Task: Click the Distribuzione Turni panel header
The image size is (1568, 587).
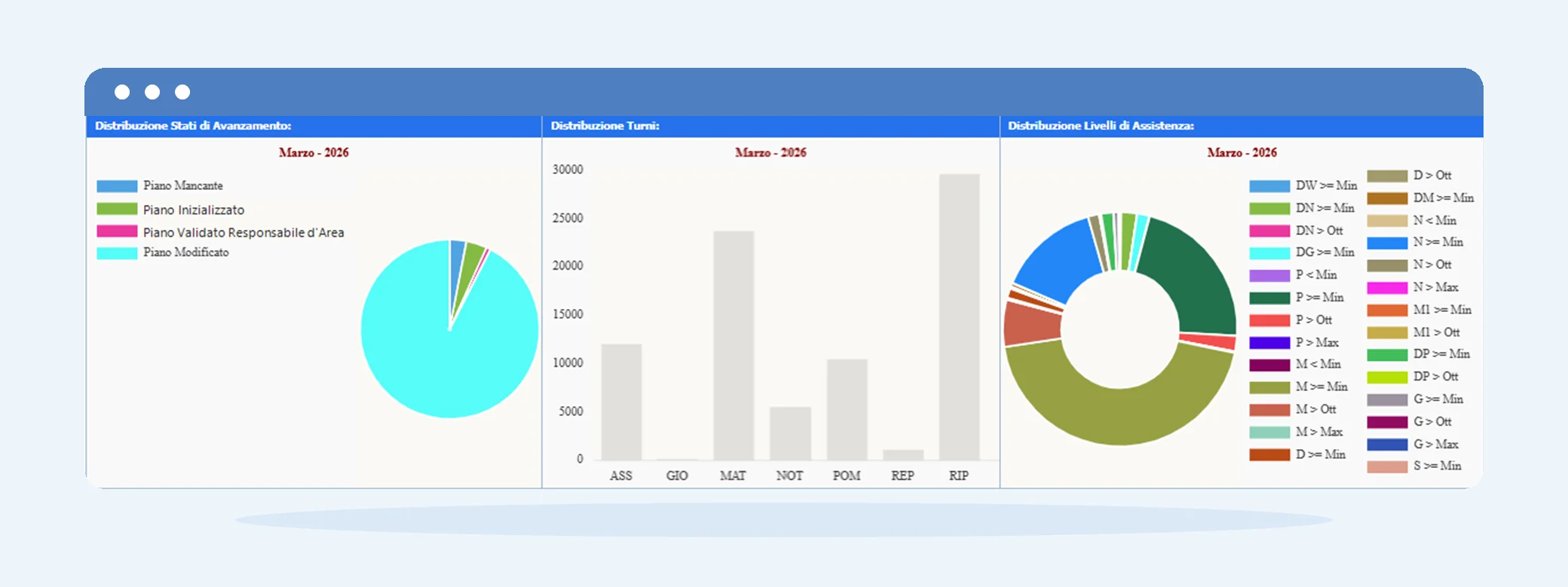Action: [x=770, y=126]
